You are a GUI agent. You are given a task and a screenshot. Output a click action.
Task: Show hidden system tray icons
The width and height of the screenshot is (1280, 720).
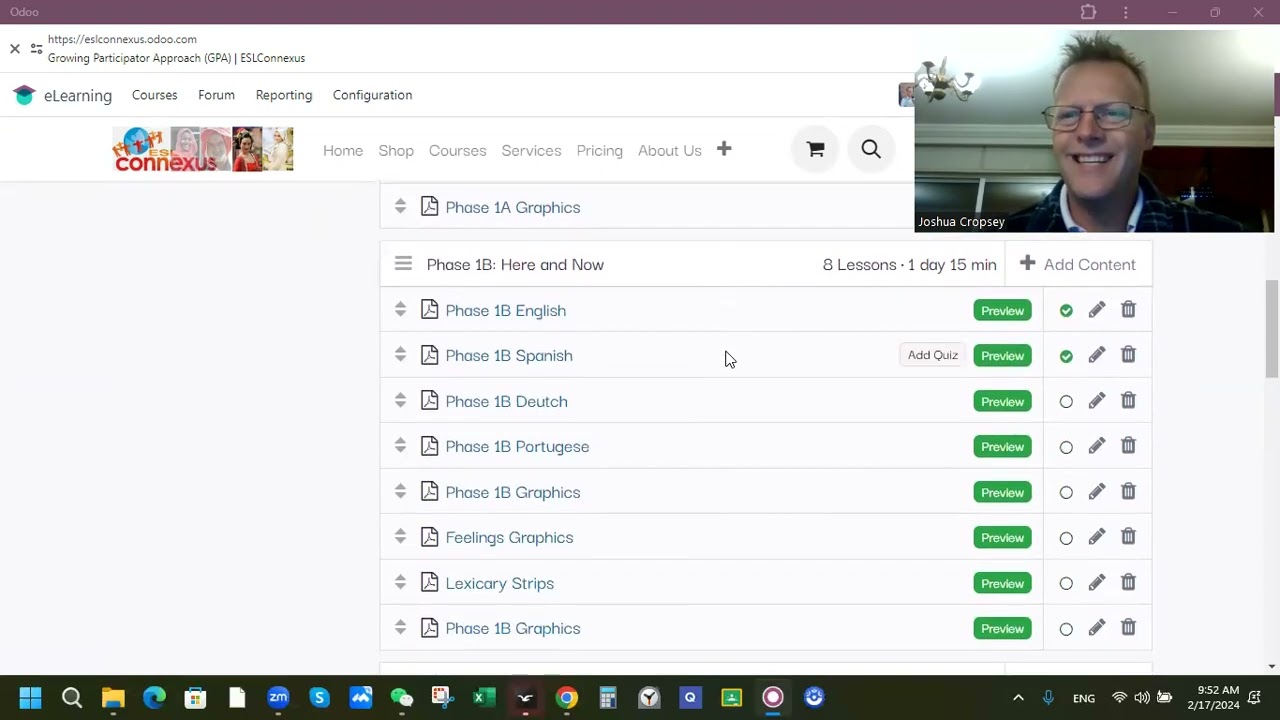pyautogui.click(x=1018, y=697)
